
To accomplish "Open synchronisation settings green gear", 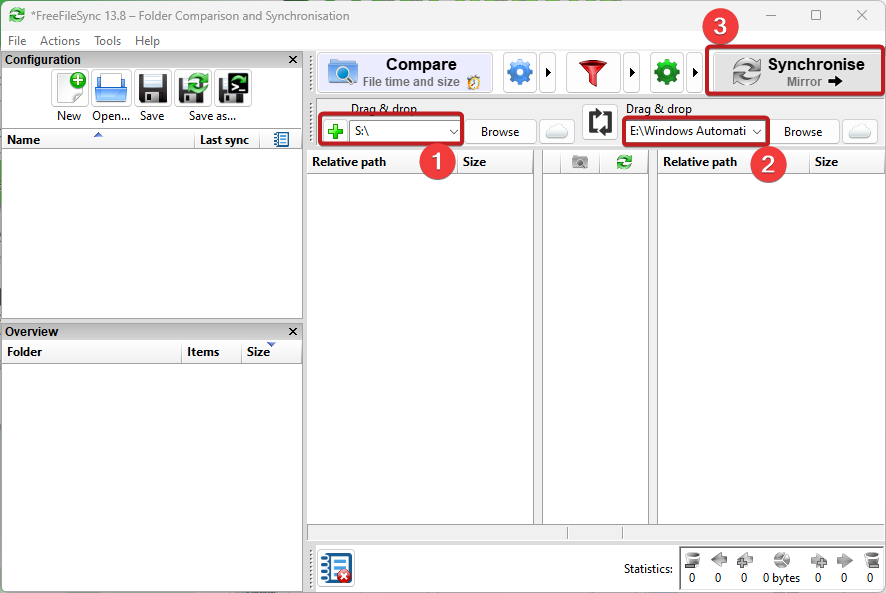I will coord(667,72).
